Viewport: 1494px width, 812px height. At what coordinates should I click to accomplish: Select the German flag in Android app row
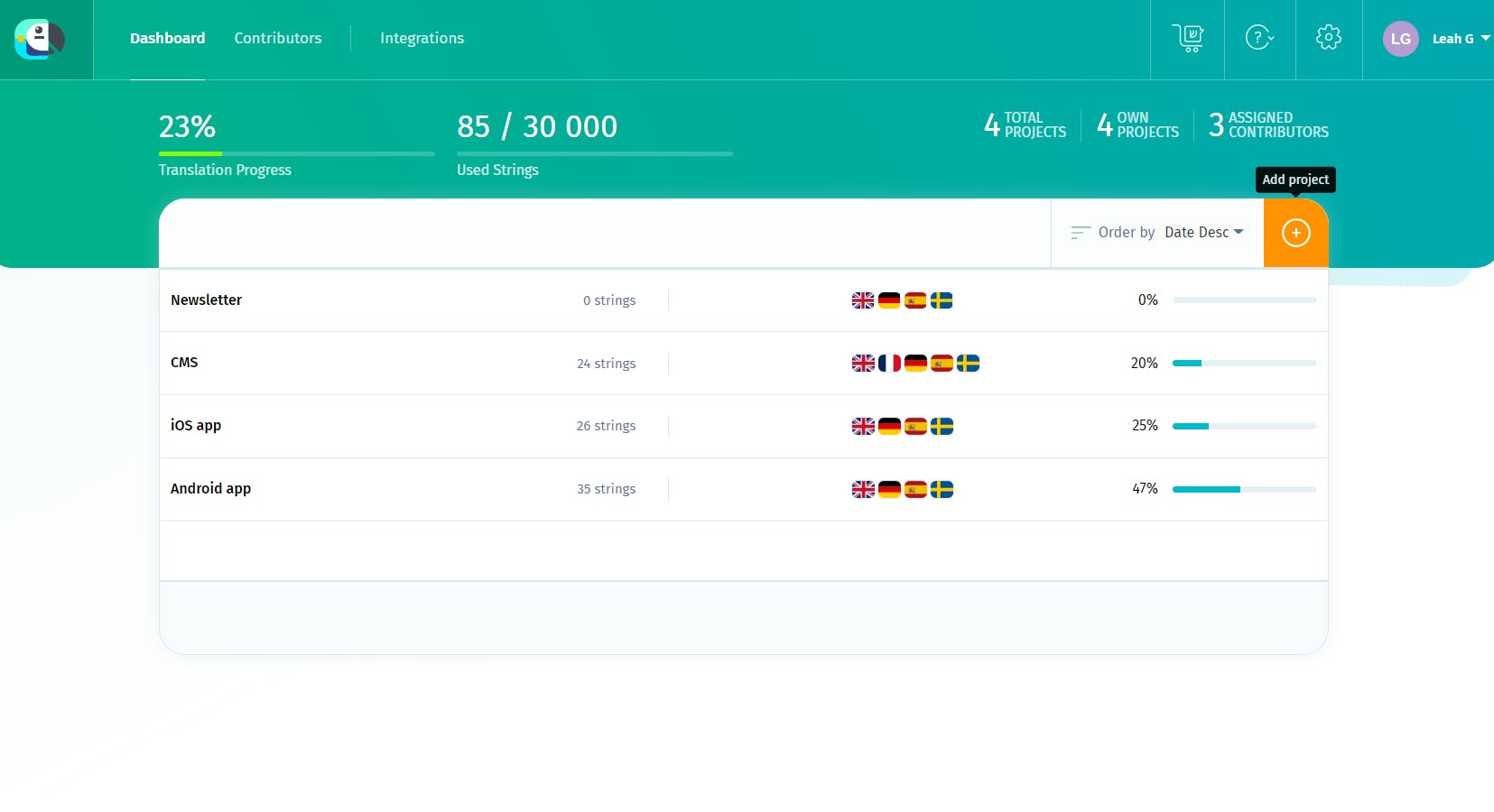[889, 489]
